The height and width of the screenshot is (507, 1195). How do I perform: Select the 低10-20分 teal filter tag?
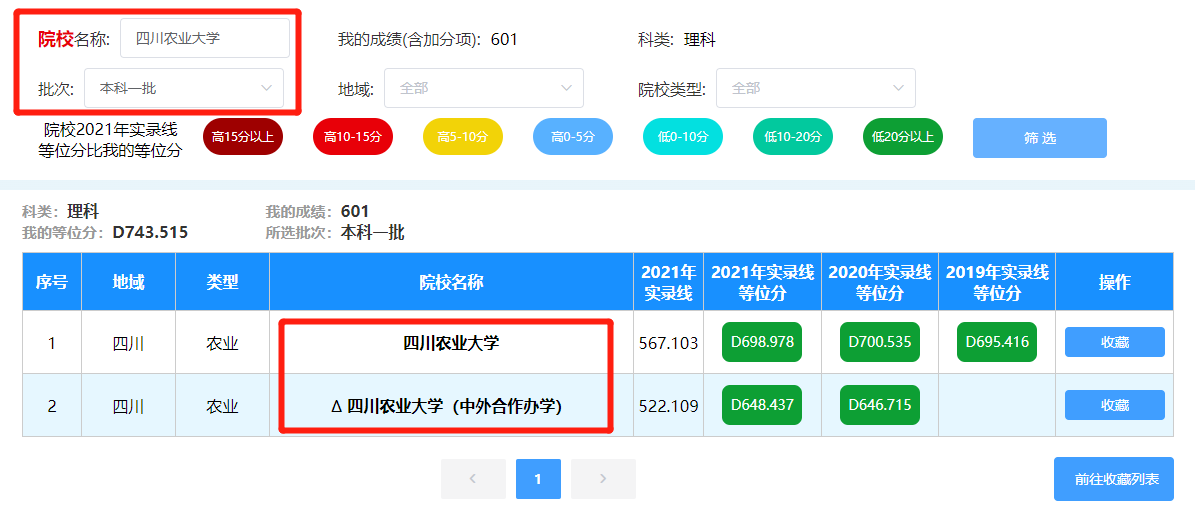(793, 137)
